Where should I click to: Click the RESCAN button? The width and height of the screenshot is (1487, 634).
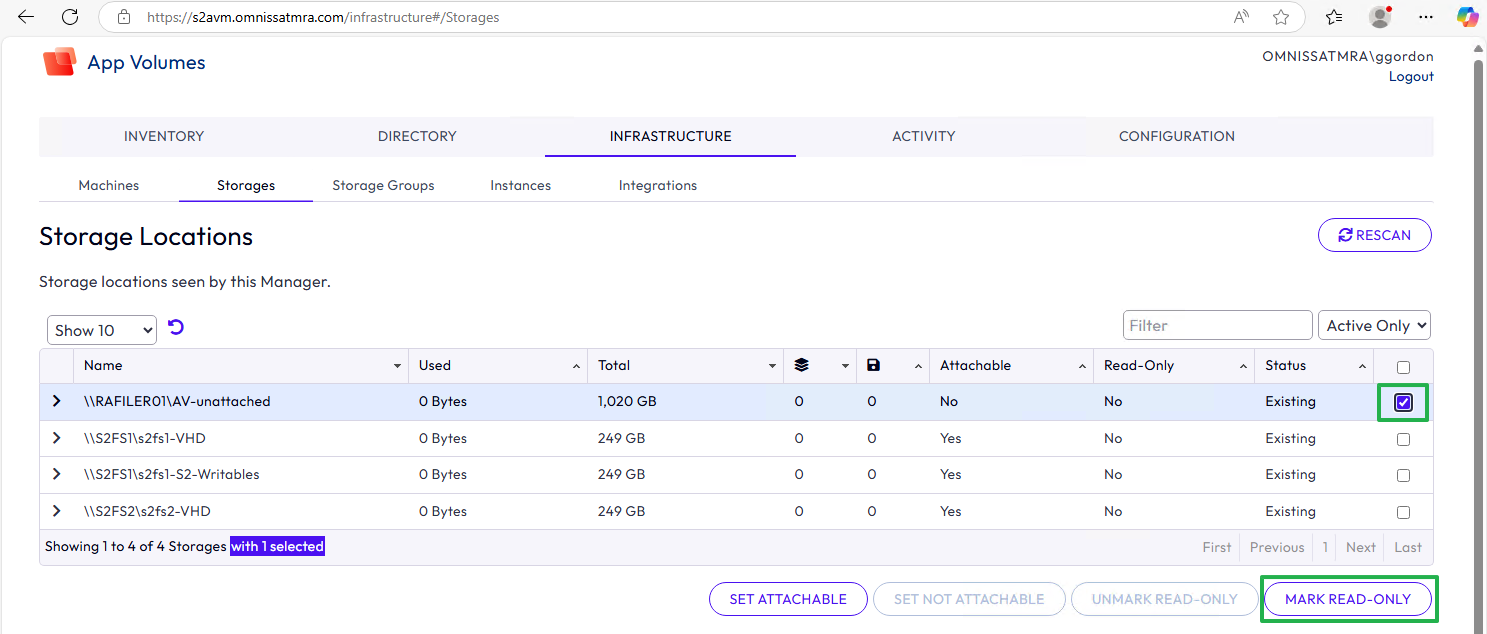coord(1375,235)
